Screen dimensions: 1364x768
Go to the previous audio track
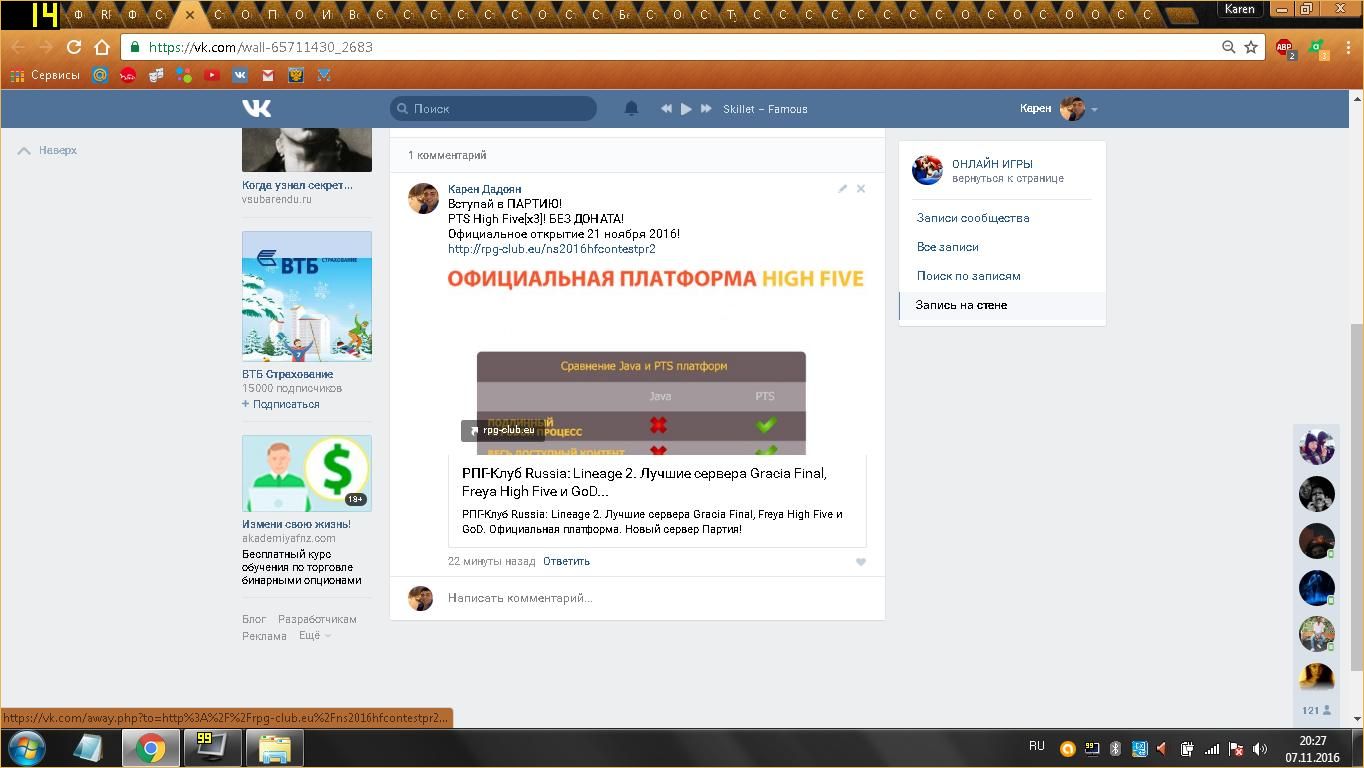(666, 109)
